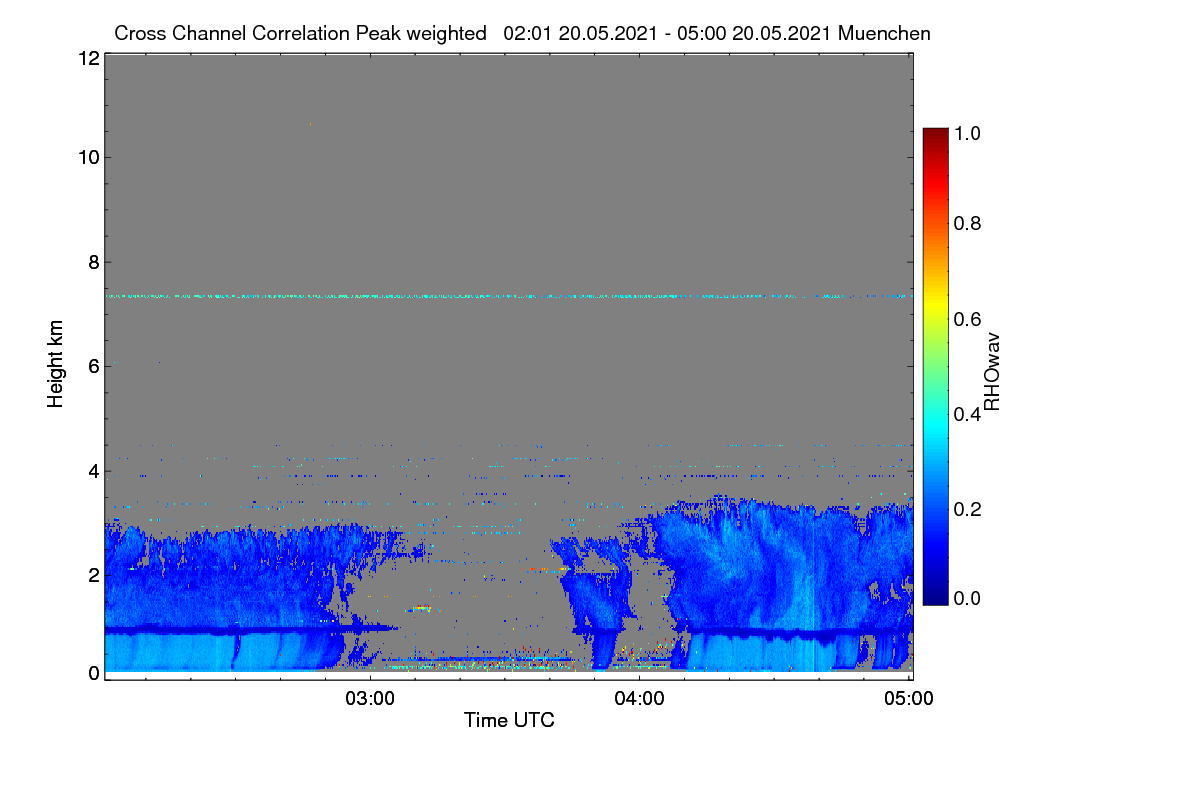Click the 4 km height tick label
Screen dimensions: 1200x800
tap(94, 470)
